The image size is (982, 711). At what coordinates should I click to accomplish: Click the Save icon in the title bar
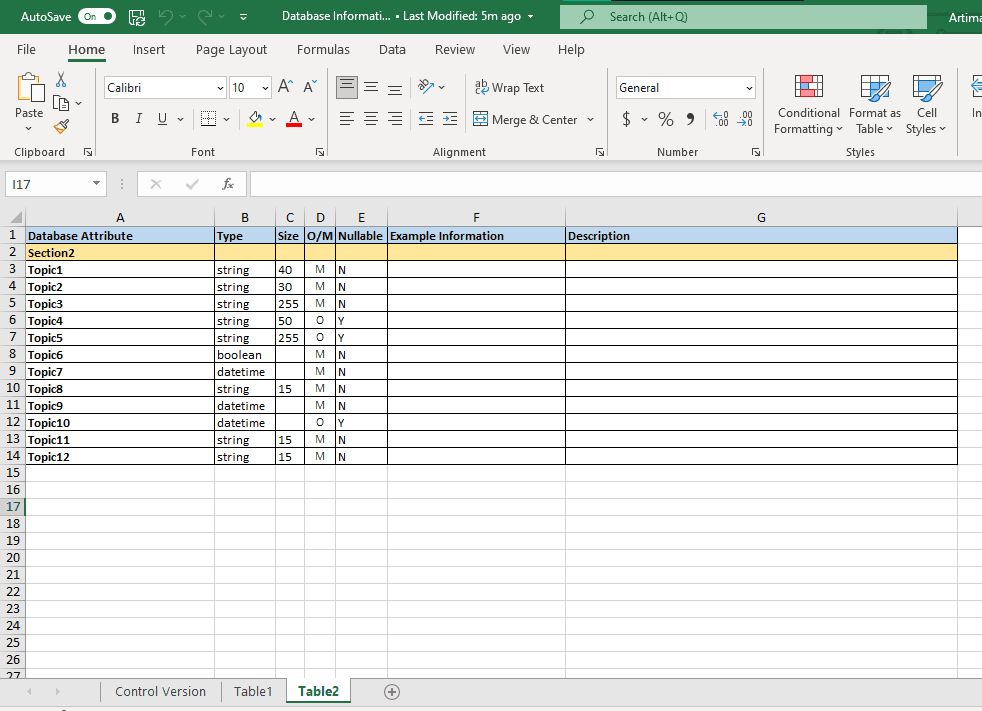[137, 18]
